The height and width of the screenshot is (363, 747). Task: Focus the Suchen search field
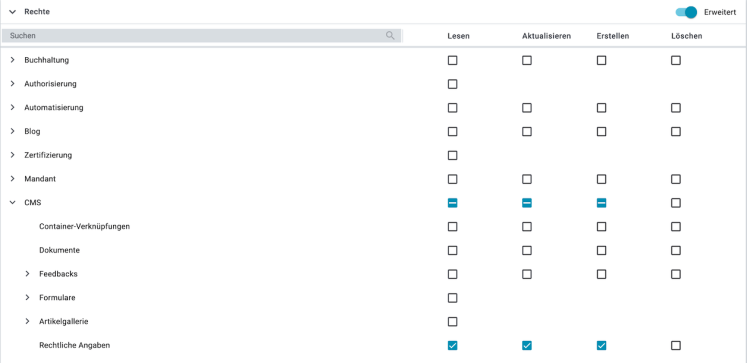[201, 36]
